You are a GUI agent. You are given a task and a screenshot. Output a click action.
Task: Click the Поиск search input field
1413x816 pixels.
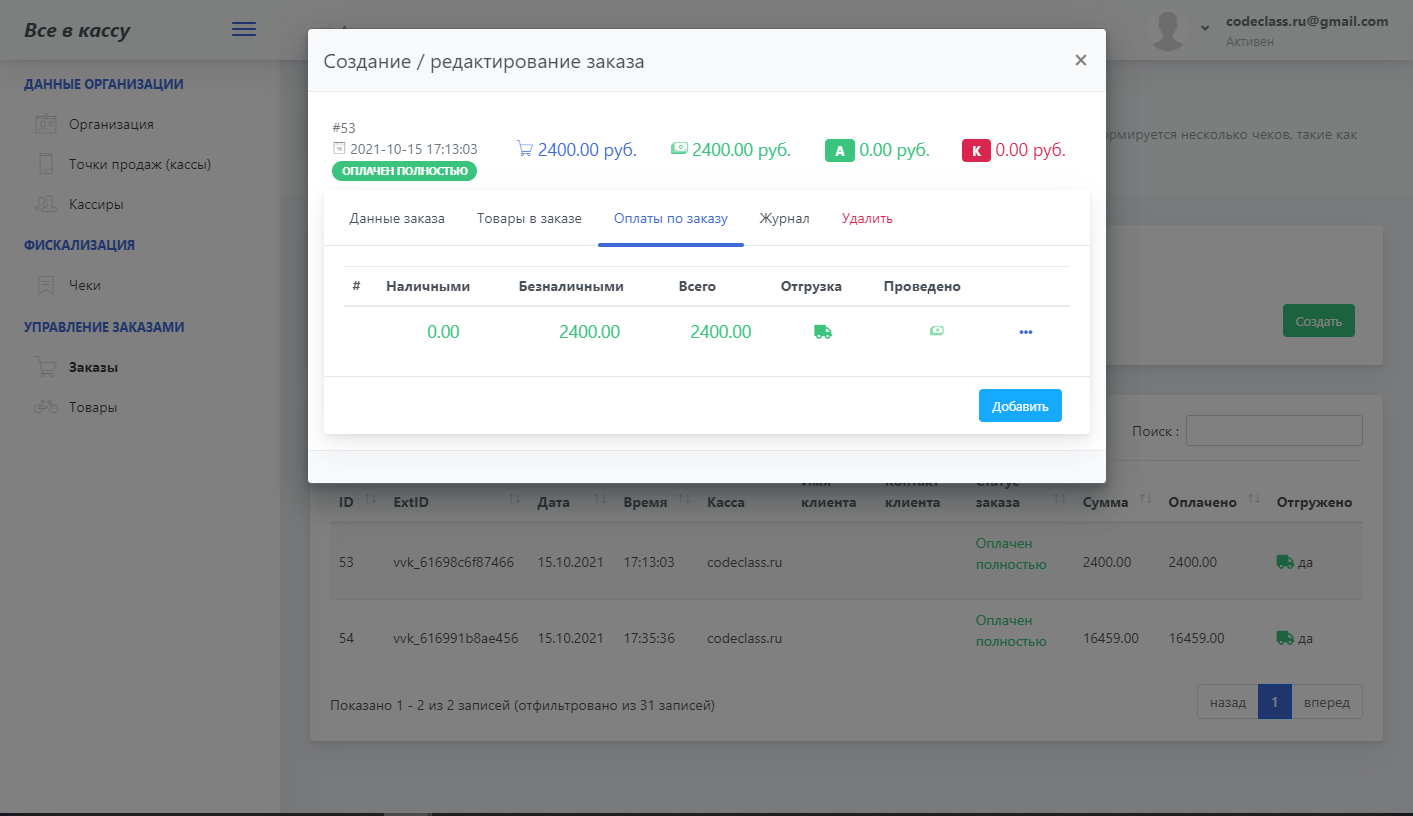1273,431
